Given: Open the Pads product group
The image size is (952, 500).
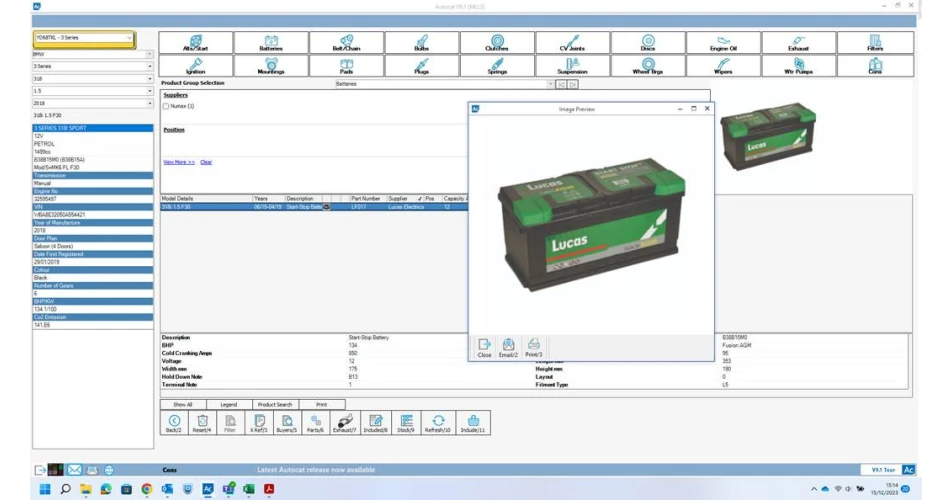Looking at the screenshot, I should 346,66.
